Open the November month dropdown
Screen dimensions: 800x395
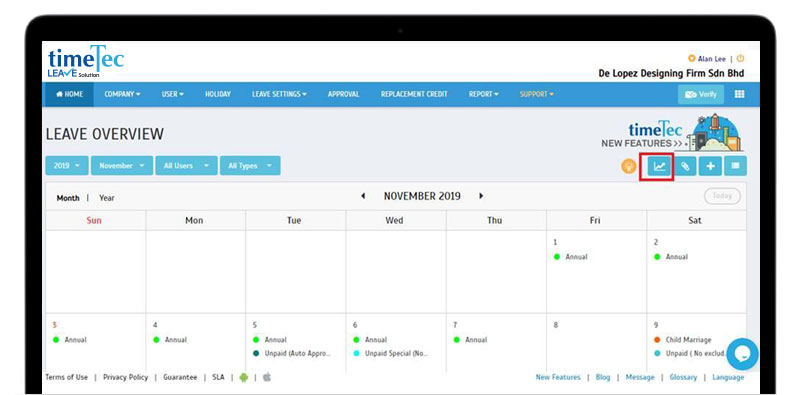122,166
